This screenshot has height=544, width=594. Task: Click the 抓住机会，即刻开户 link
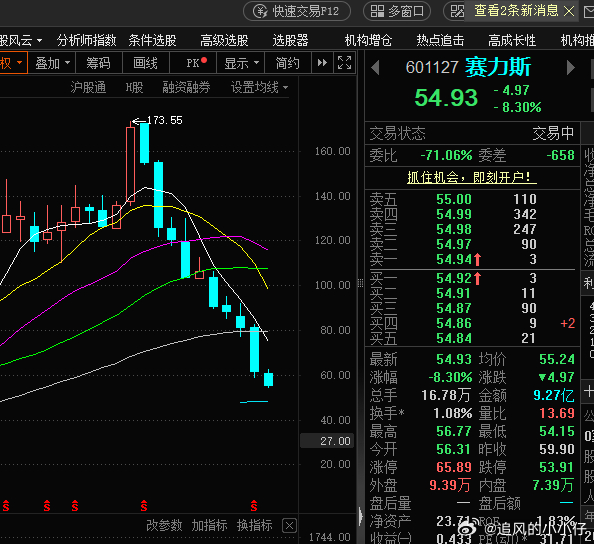click(472, 177)
